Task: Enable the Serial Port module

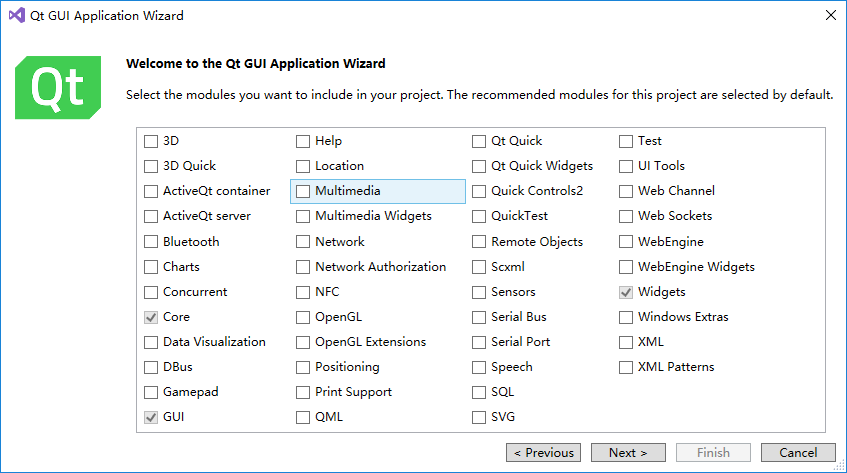Action: pyautogui.click(x=479, y=342)
